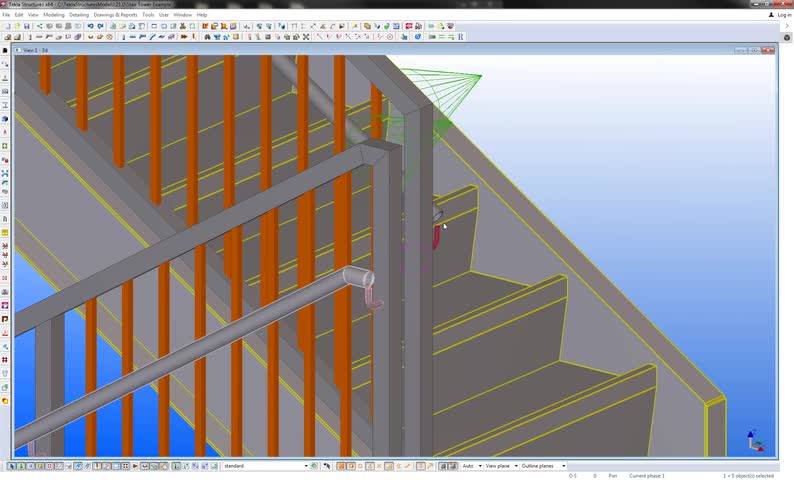Viewport: 794px width, 480px height.
Task: Click the yellow icon in left sidebar
Action: point(5,232)
